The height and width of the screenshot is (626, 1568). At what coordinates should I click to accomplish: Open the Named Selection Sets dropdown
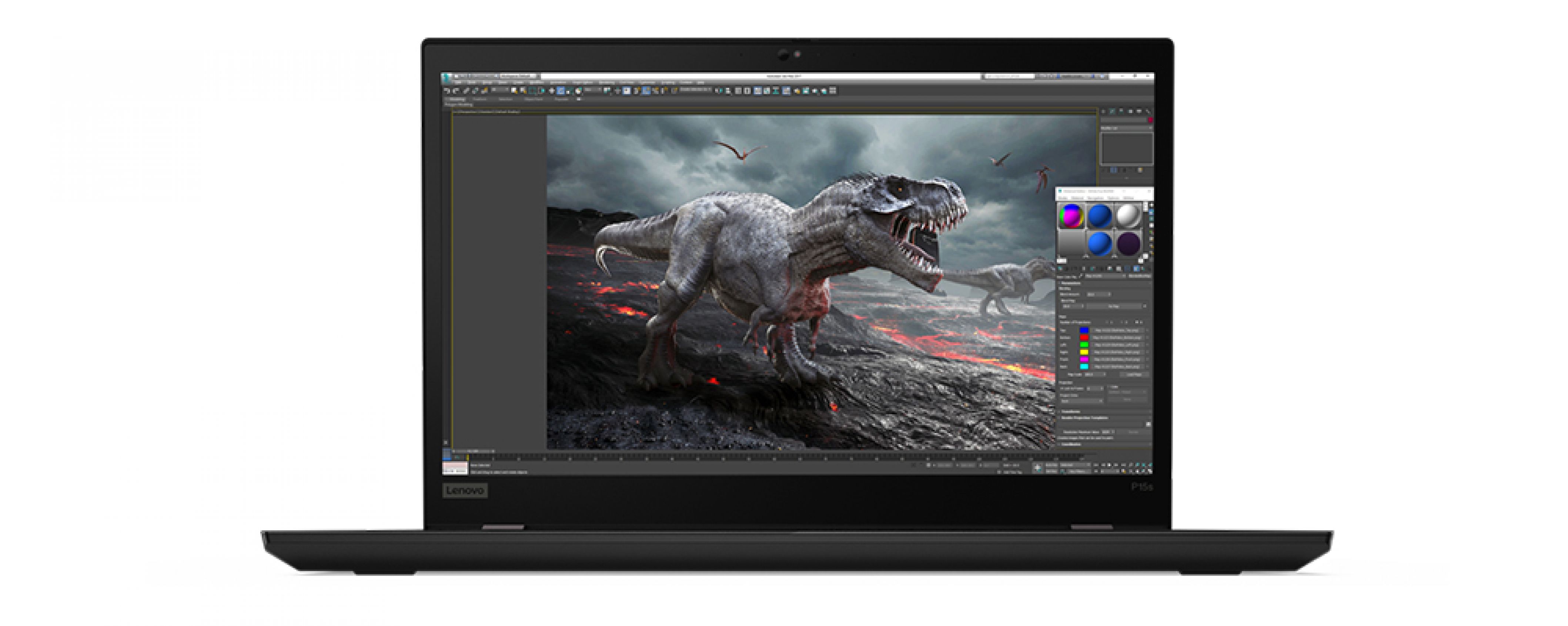pyautogui.click(x=696, y=90)
